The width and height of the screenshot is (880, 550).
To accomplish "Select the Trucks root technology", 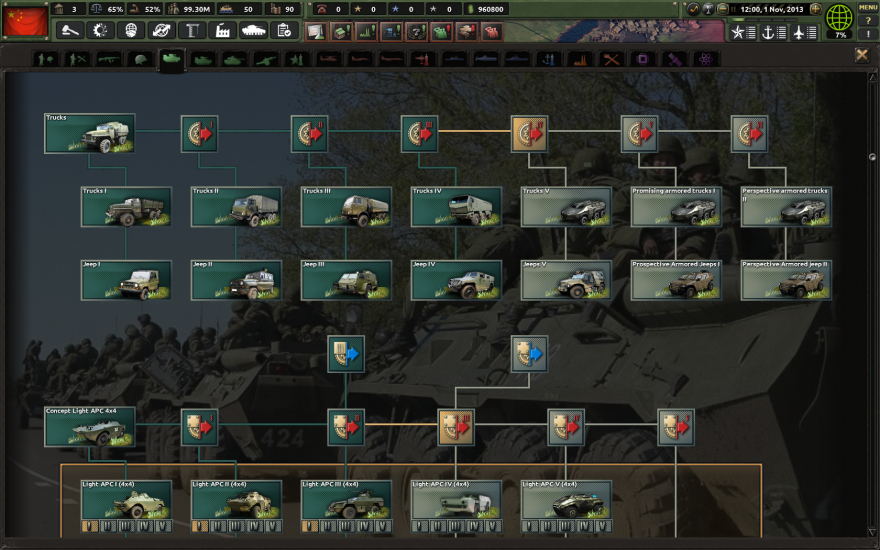I will [90, 134].
